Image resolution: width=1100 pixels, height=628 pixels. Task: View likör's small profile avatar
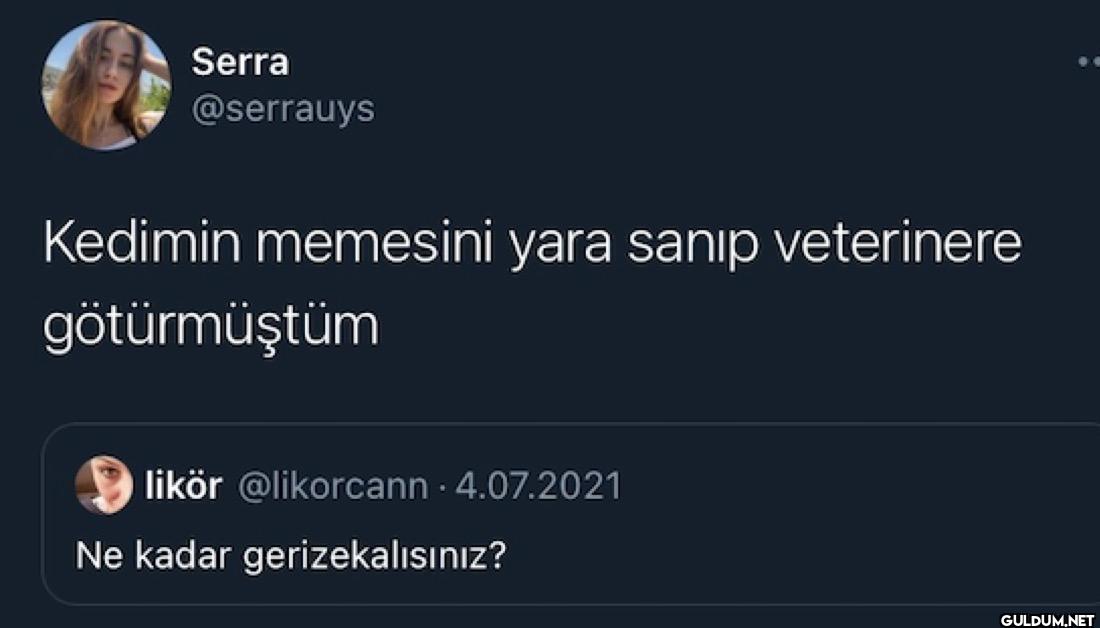(x=104, y=484)
